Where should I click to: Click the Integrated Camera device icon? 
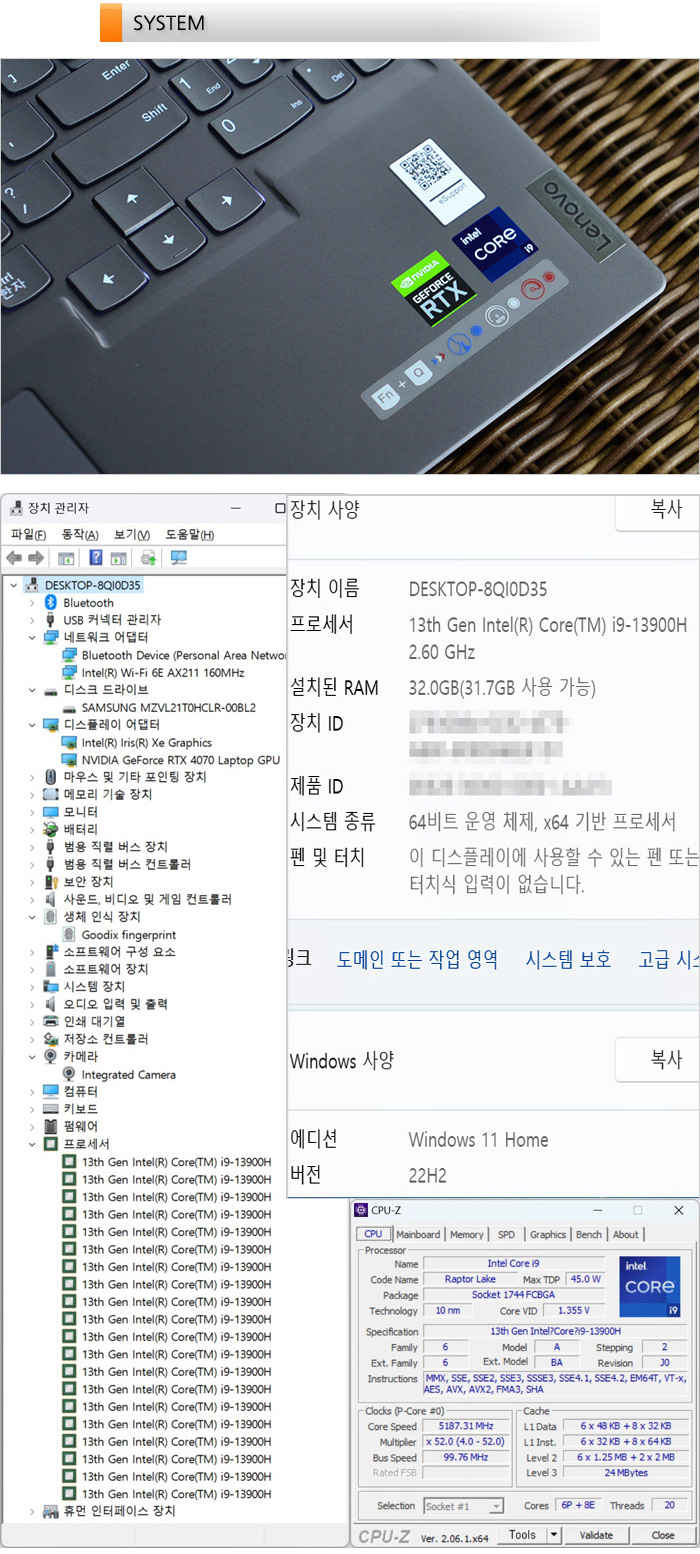[69, 1074]
